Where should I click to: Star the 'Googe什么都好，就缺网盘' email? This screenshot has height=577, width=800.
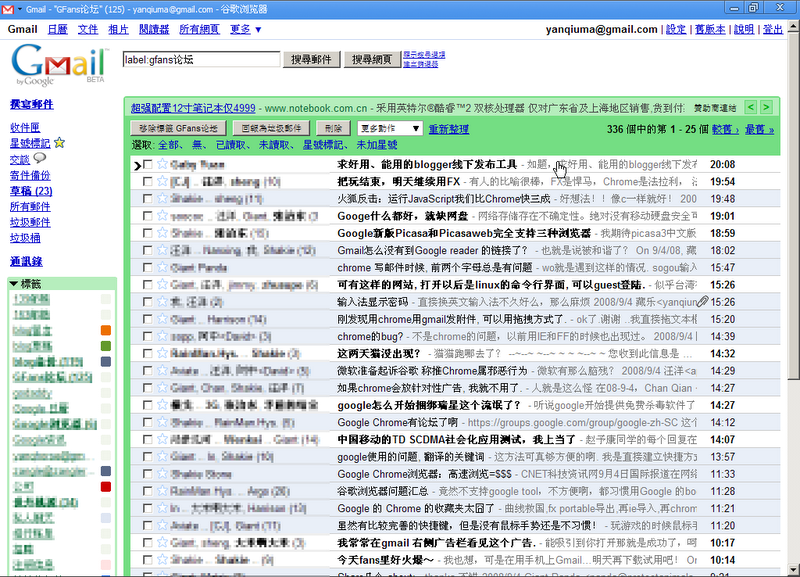(x=162, y=216)
